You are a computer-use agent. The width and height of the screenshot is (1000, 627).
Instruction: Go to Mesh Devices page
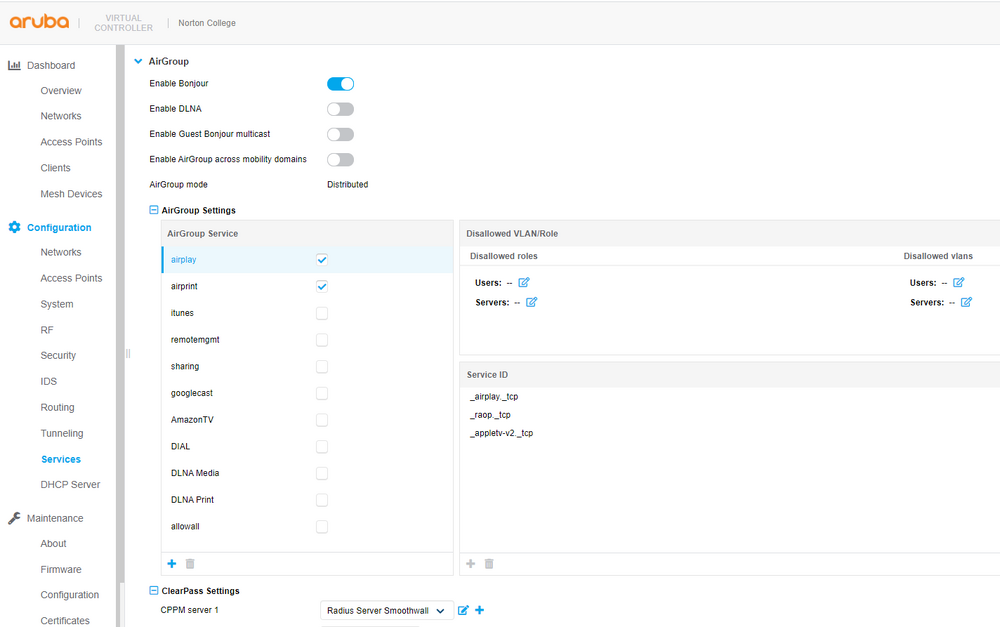[71, 194]
